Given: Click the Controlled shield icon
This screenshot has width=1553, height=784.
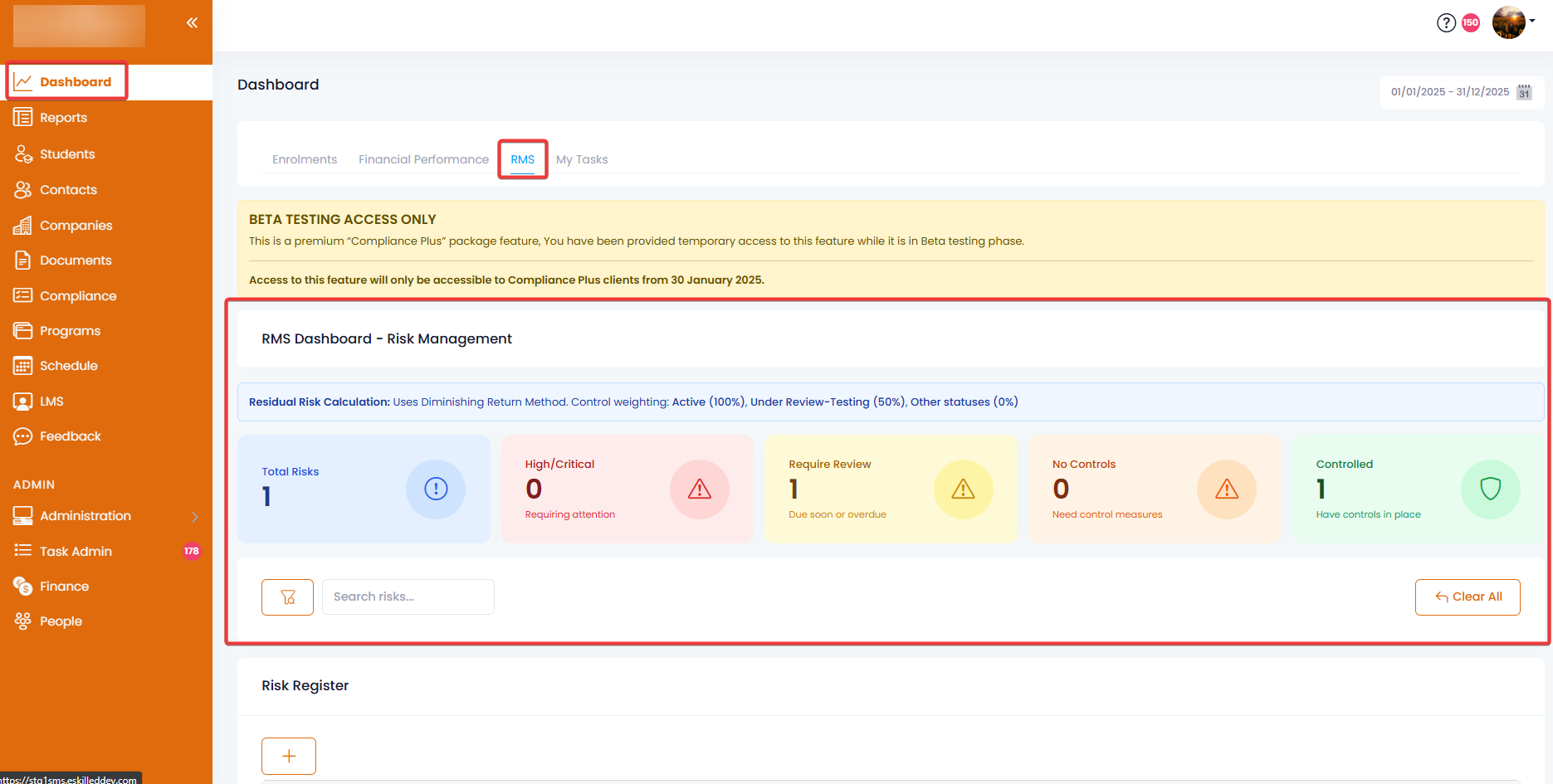Looking at the screenshot, I should [1490, 489].
